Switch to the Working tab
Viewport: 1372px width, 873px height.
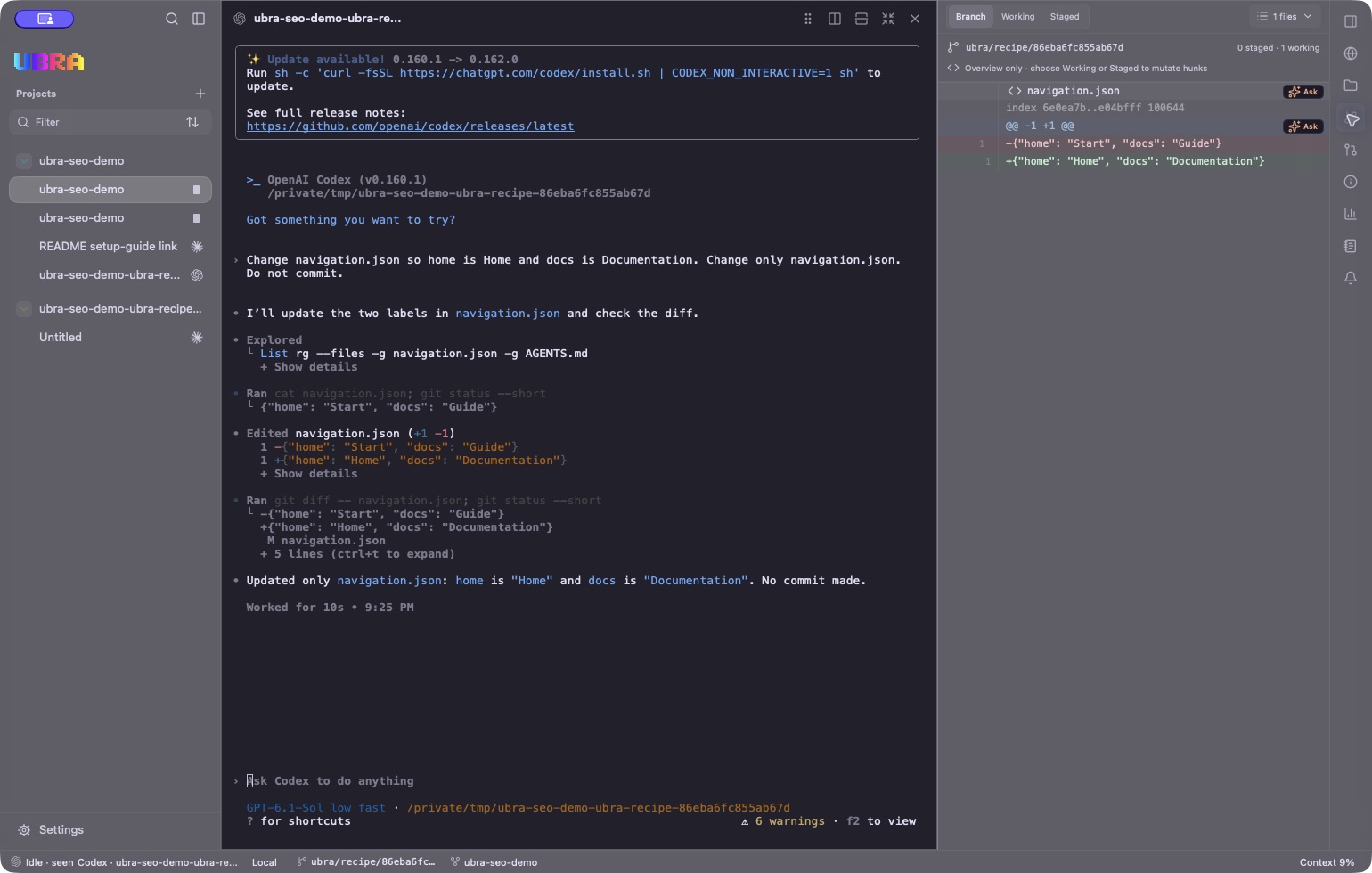pyautogui.click(x=1017, y=17)
